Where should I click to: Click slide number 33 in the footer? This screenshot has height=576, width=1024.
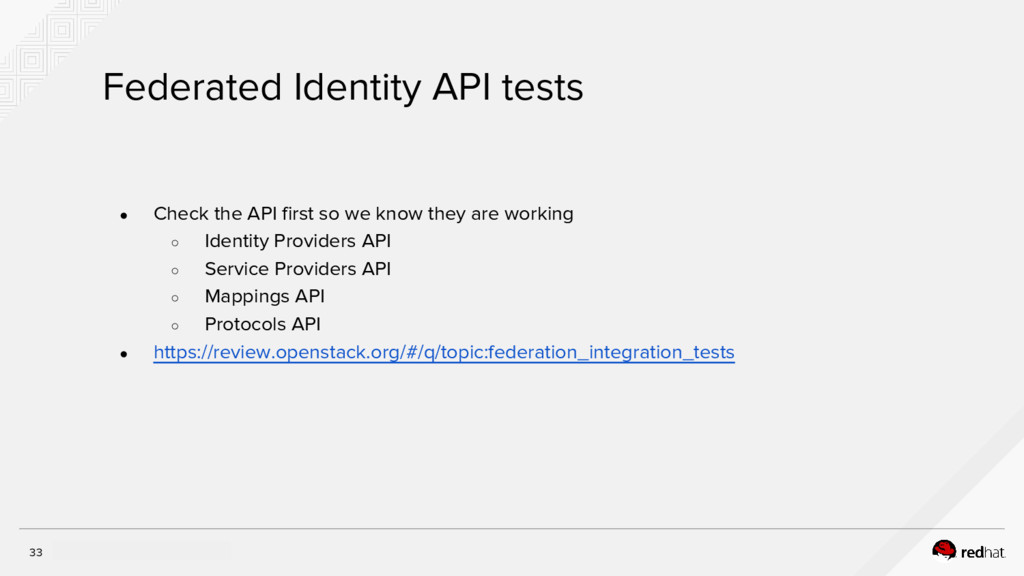coord(36,552)
